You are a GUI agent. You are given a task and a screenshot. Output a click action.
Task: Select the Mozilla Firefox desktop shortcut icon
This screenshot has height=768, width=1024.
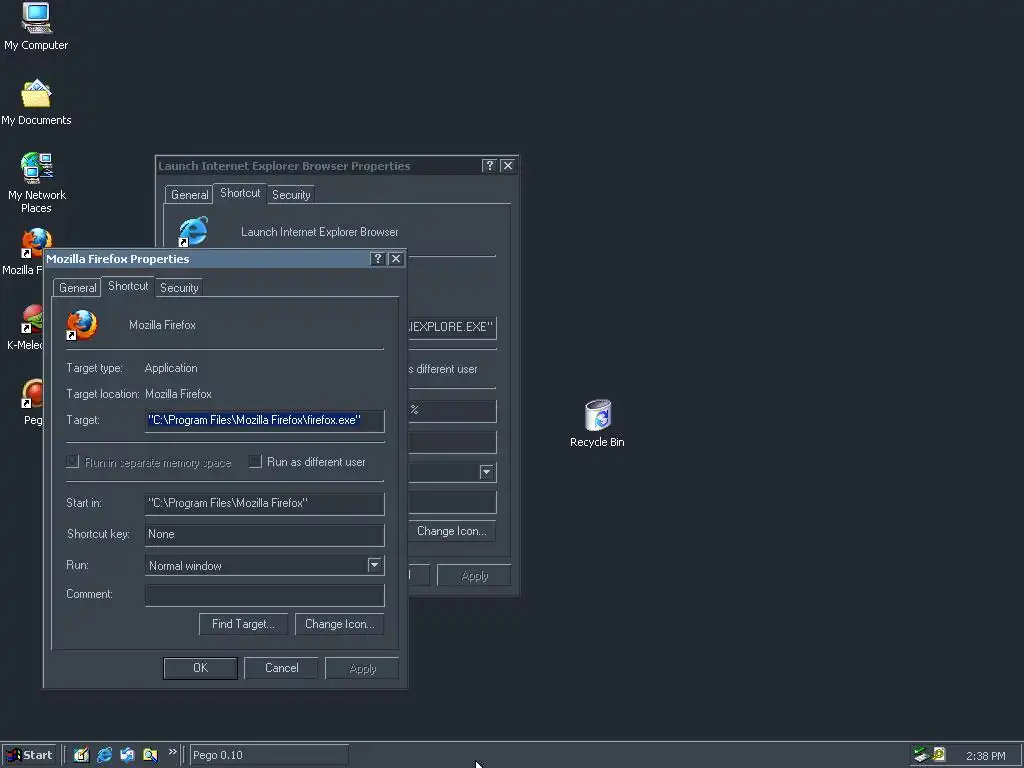click(36, 243)
